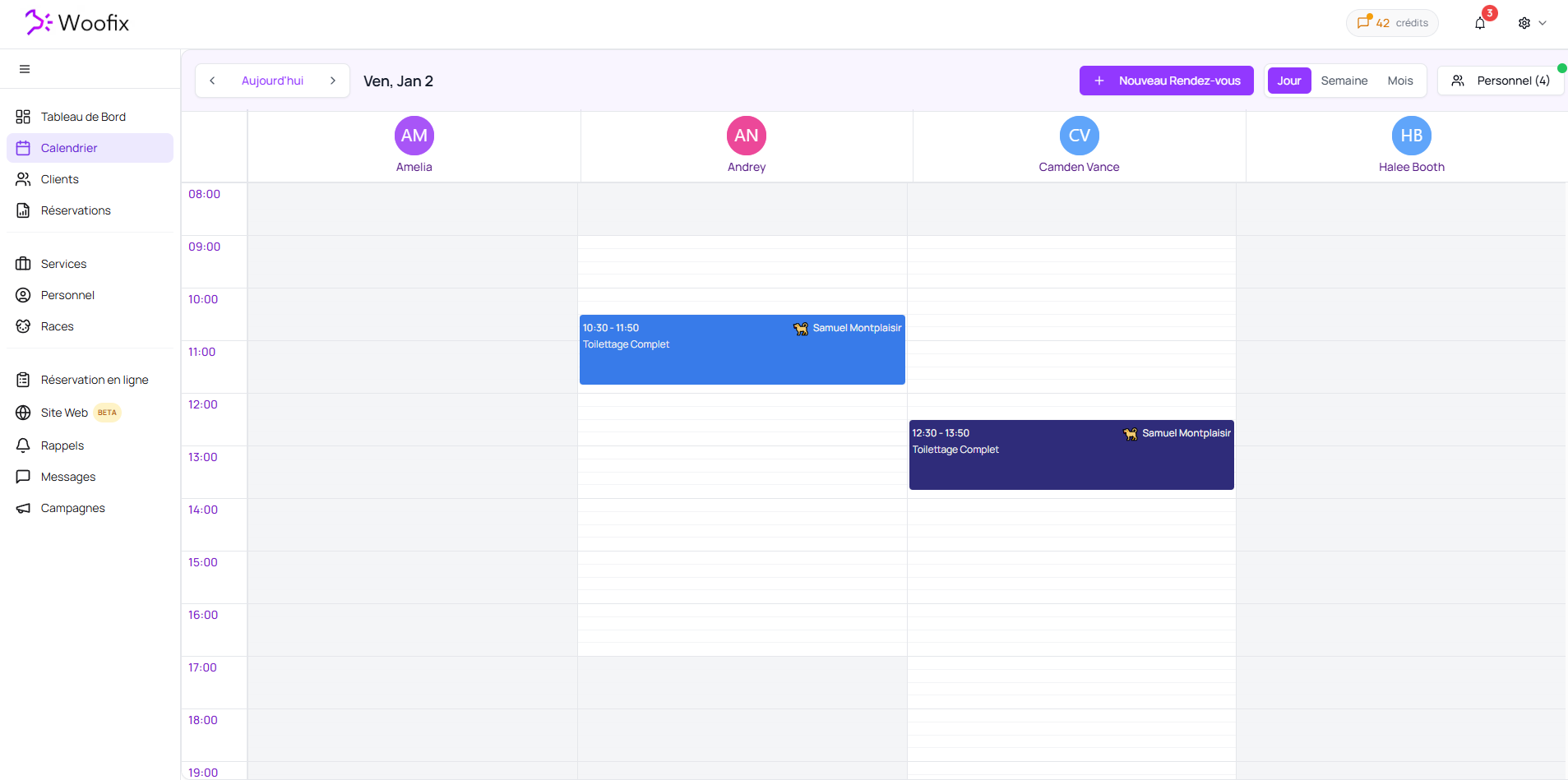The width and height of the screenshot is (1568, 780).
Task: Create a Nouveau Rendez-vous
Action: click(1166, 81)
